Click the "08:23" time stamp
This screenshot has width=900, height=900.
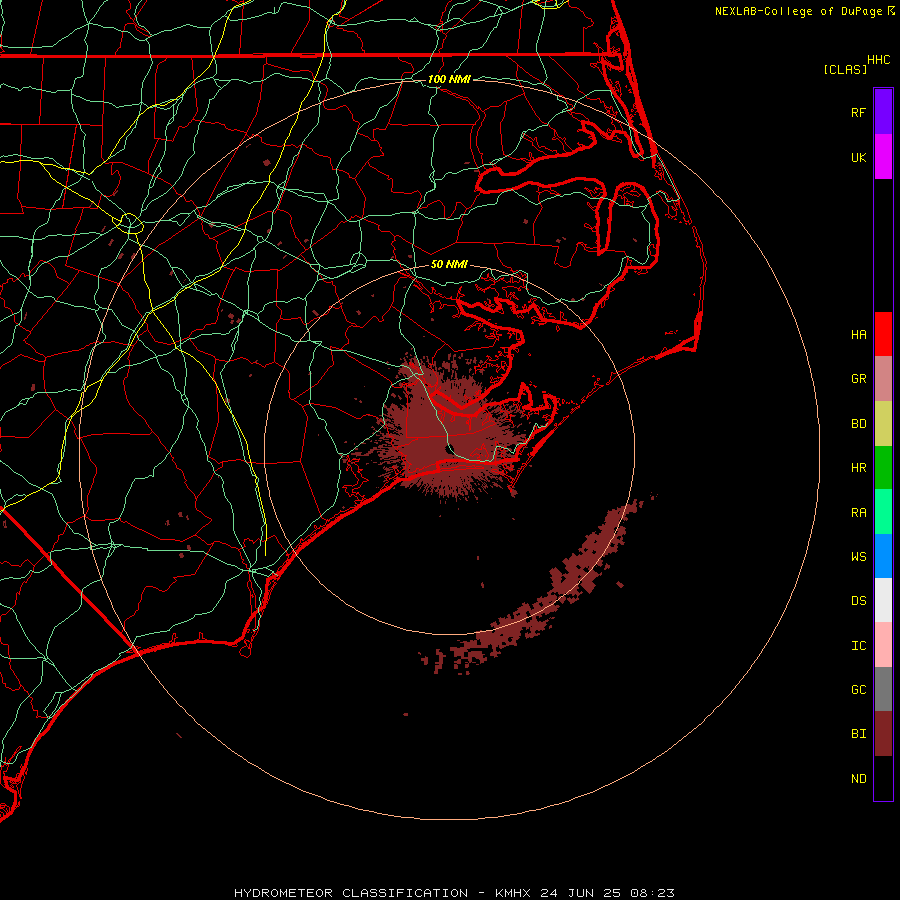point(653,893)
